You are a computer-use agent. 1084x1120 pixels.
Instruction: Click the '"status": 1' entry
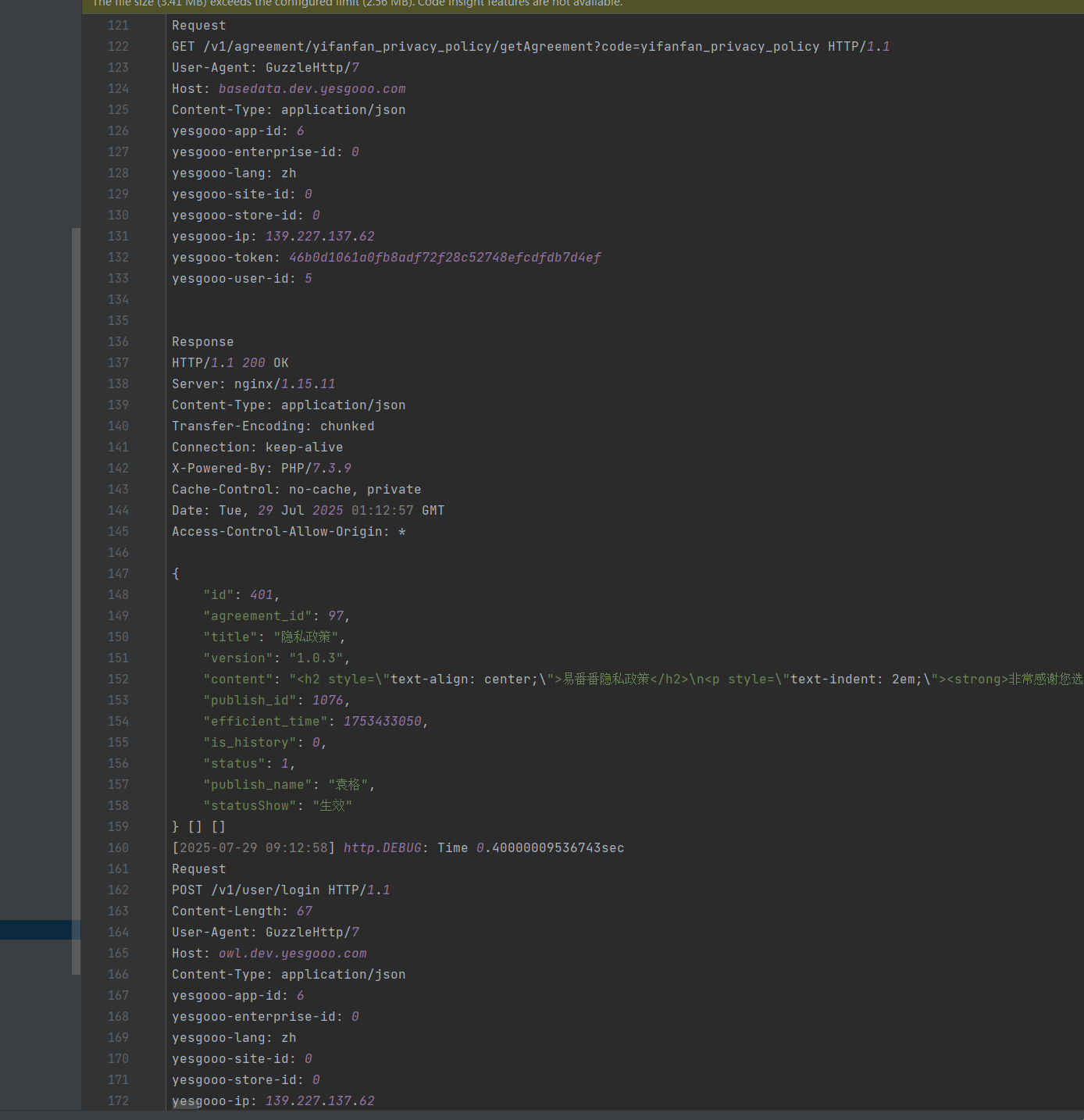click(x=250, y=764)
